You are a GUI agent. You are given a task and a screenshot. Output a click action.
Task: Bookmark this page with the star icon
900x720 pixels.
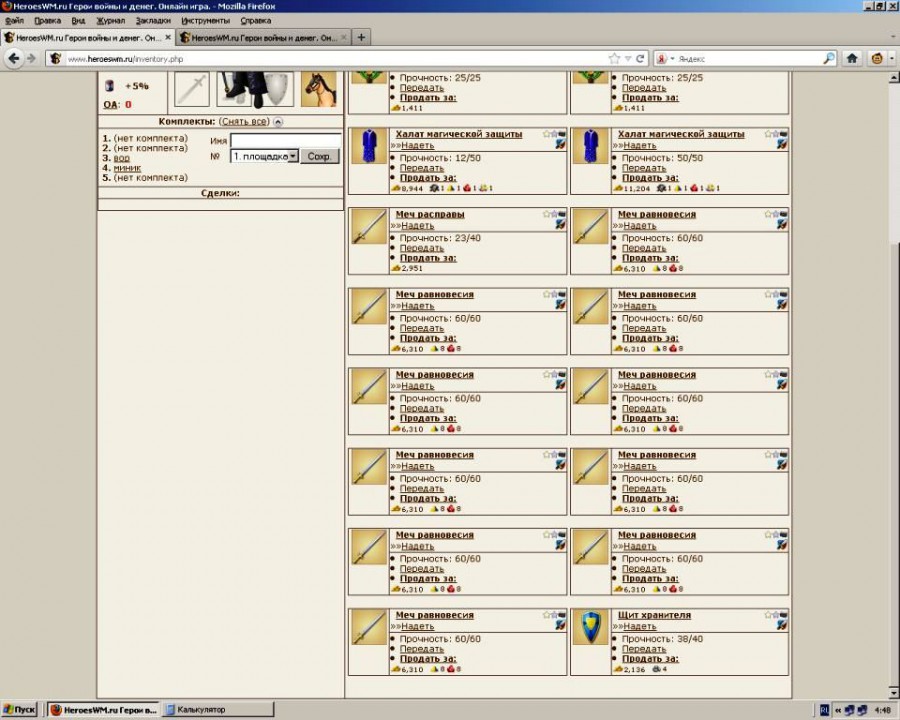[614, 58]
